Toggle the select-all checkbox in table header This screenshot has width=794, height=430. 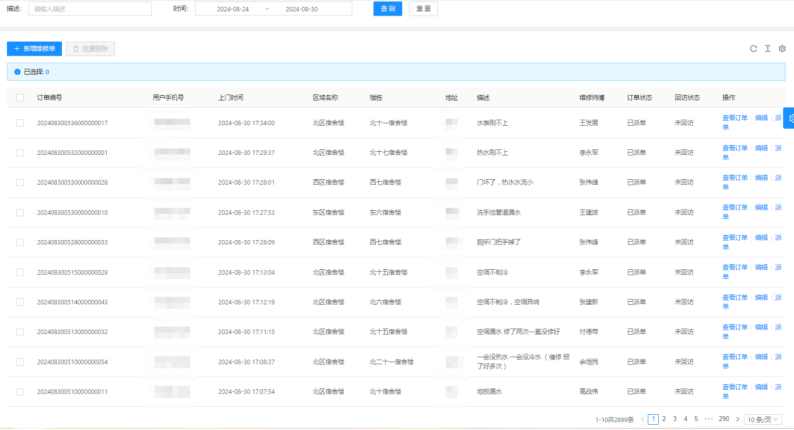click(x=20, y=98)
